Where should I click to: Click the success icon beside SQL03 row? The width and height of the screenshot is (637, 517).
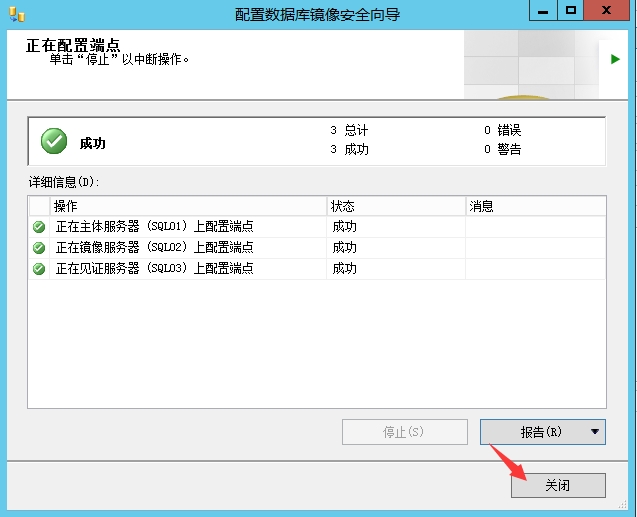(x=39, y=269)
